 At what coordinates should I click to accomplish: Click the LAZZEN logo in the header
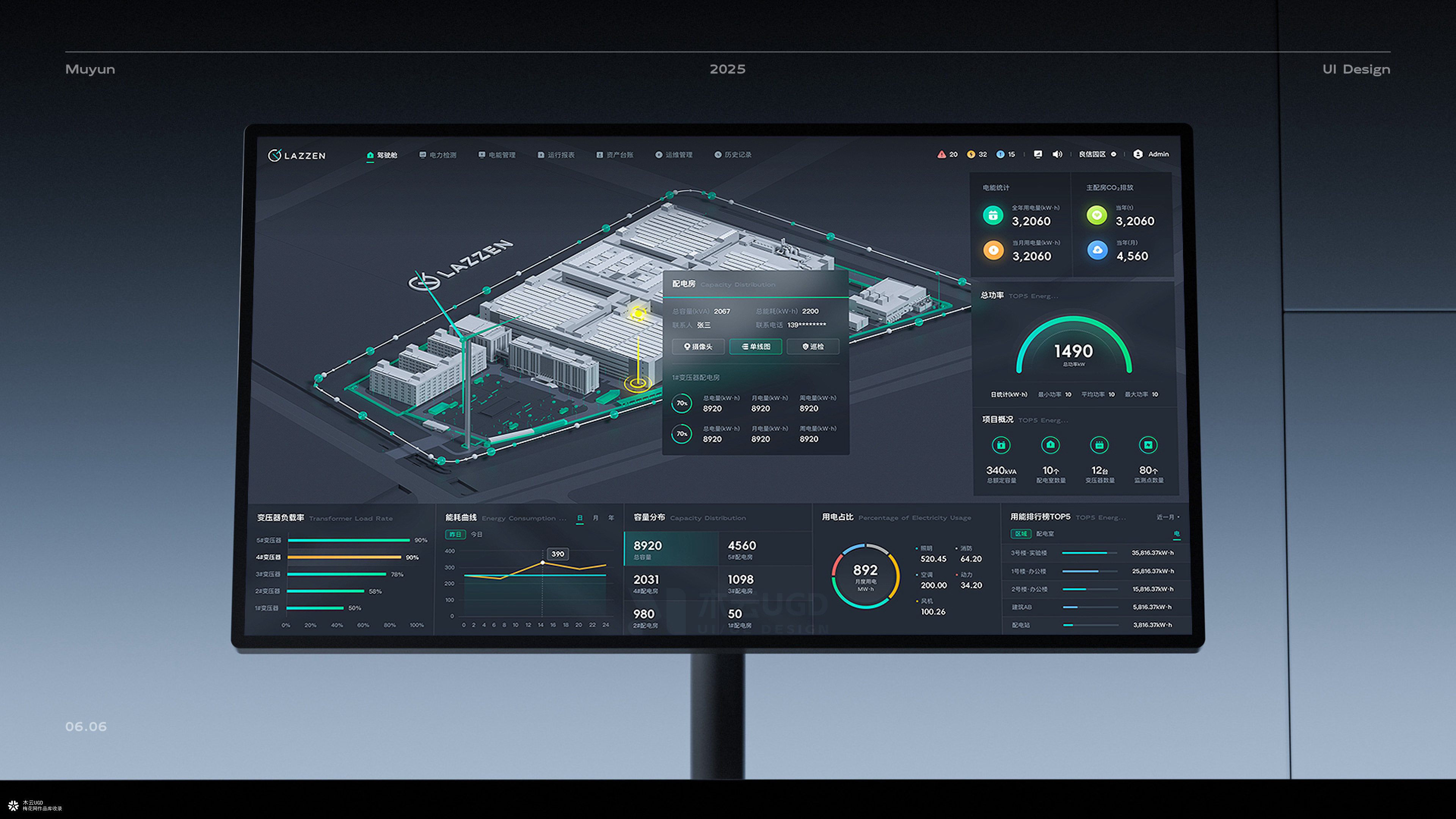[x=297, y=155]
